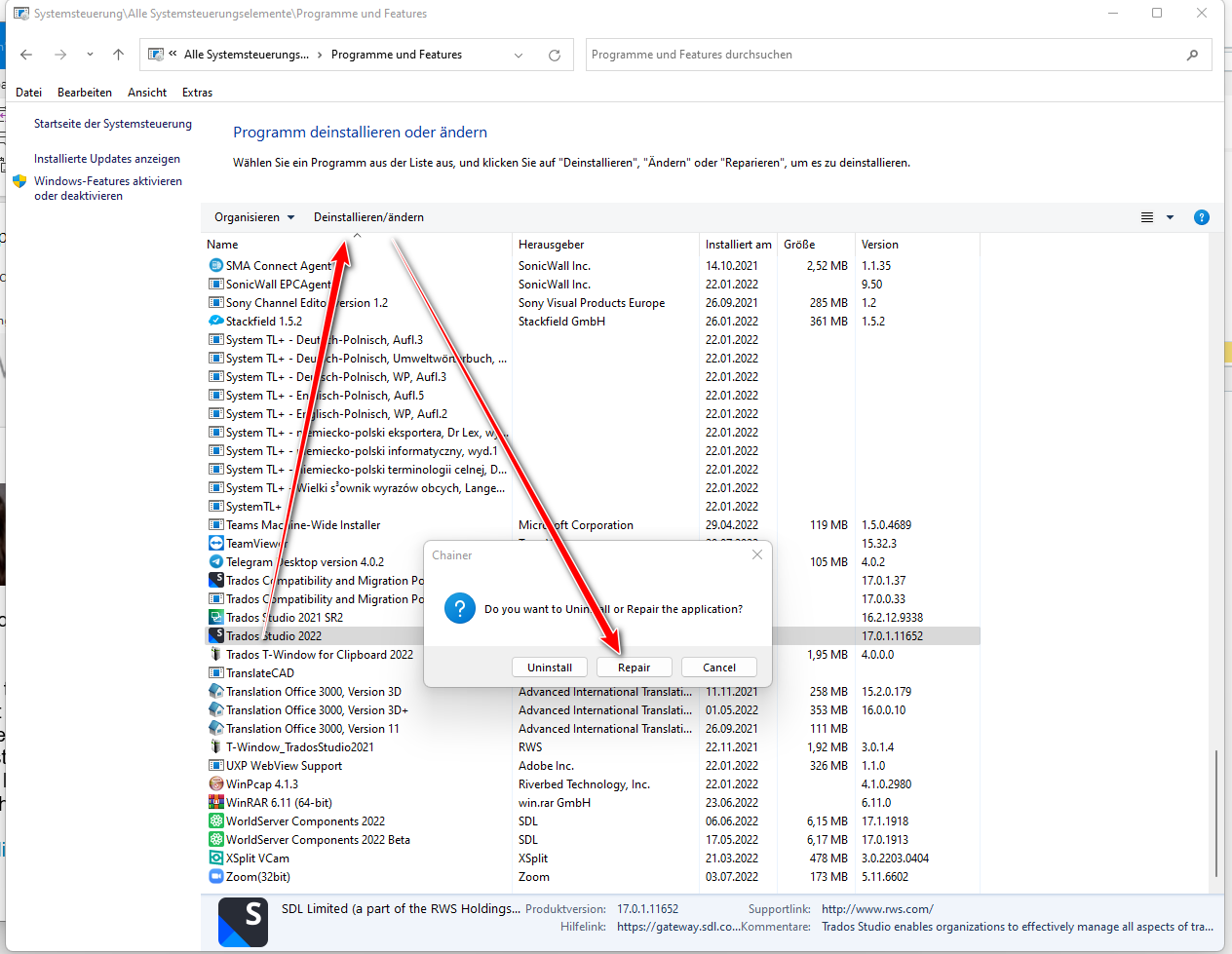1232x954 pixels.
Task: Click the search magnifier icon
Action: (1192, 56)
